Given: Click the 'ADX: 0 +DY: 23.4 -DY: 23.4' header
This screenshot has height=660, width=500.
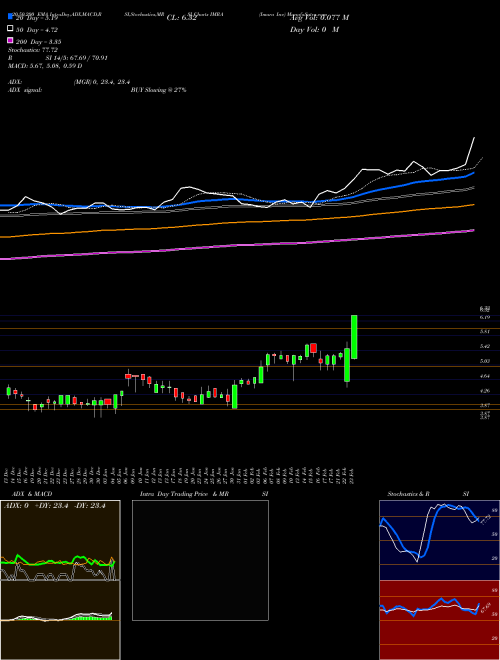Looking at the screenshot, I should 55,506.
